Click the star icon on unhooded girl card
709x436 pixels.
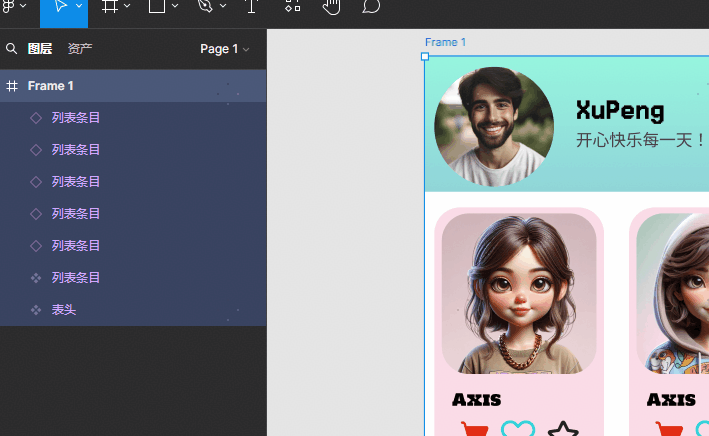click(563, 429)
